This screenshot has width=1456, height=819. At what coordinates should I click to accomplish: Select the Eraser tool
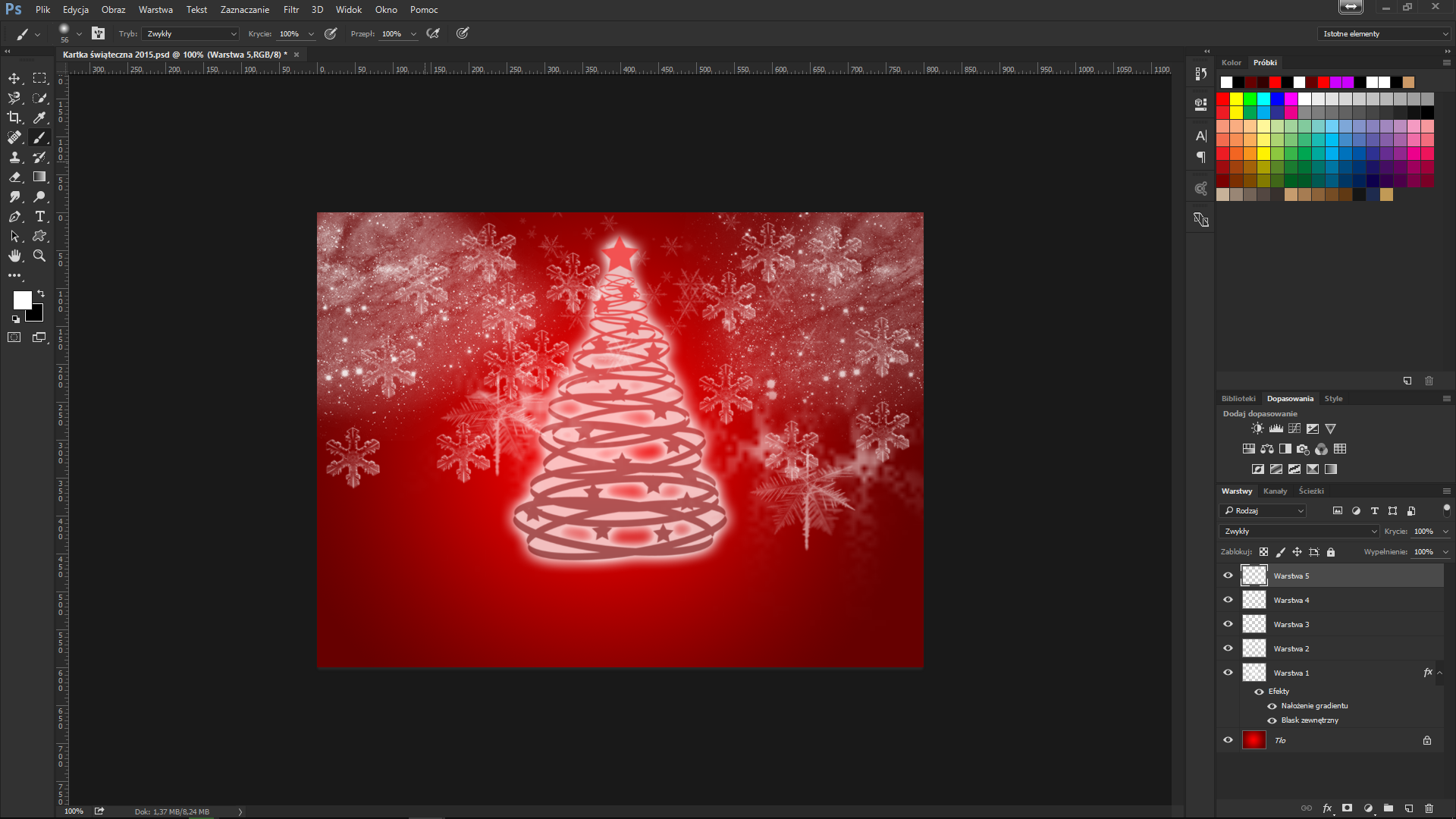tap(14, 177)
